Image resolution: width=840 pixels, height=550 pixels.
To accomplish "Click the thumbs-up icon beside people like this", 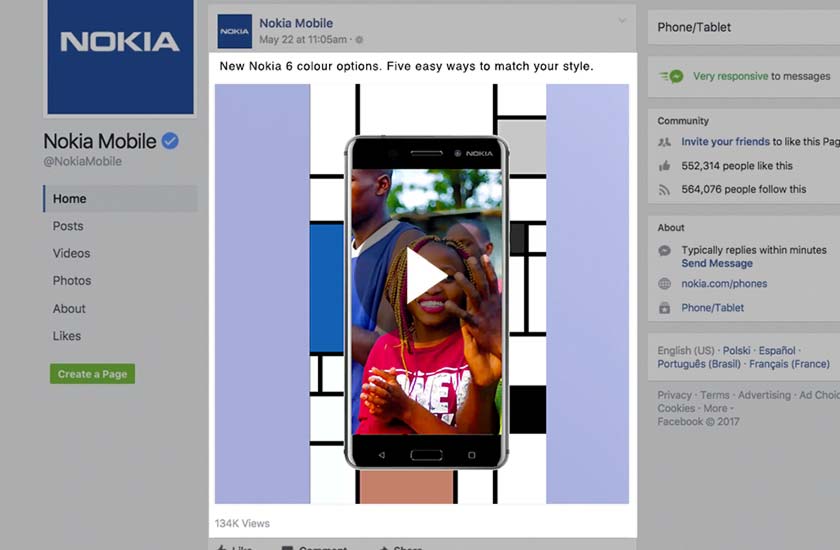I will (664, 165).
